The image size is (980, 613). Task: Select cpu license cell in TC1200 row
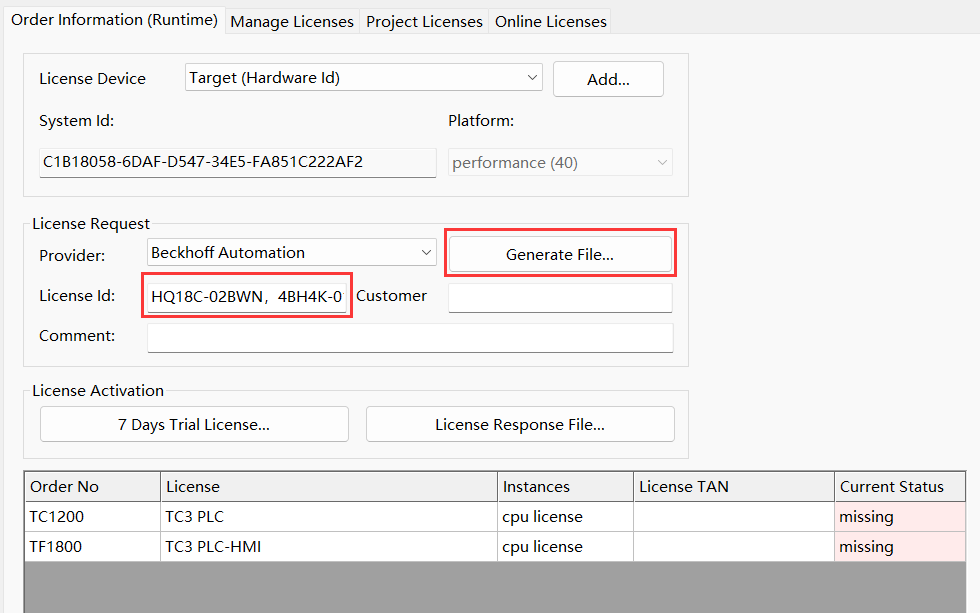pos(566,517)
